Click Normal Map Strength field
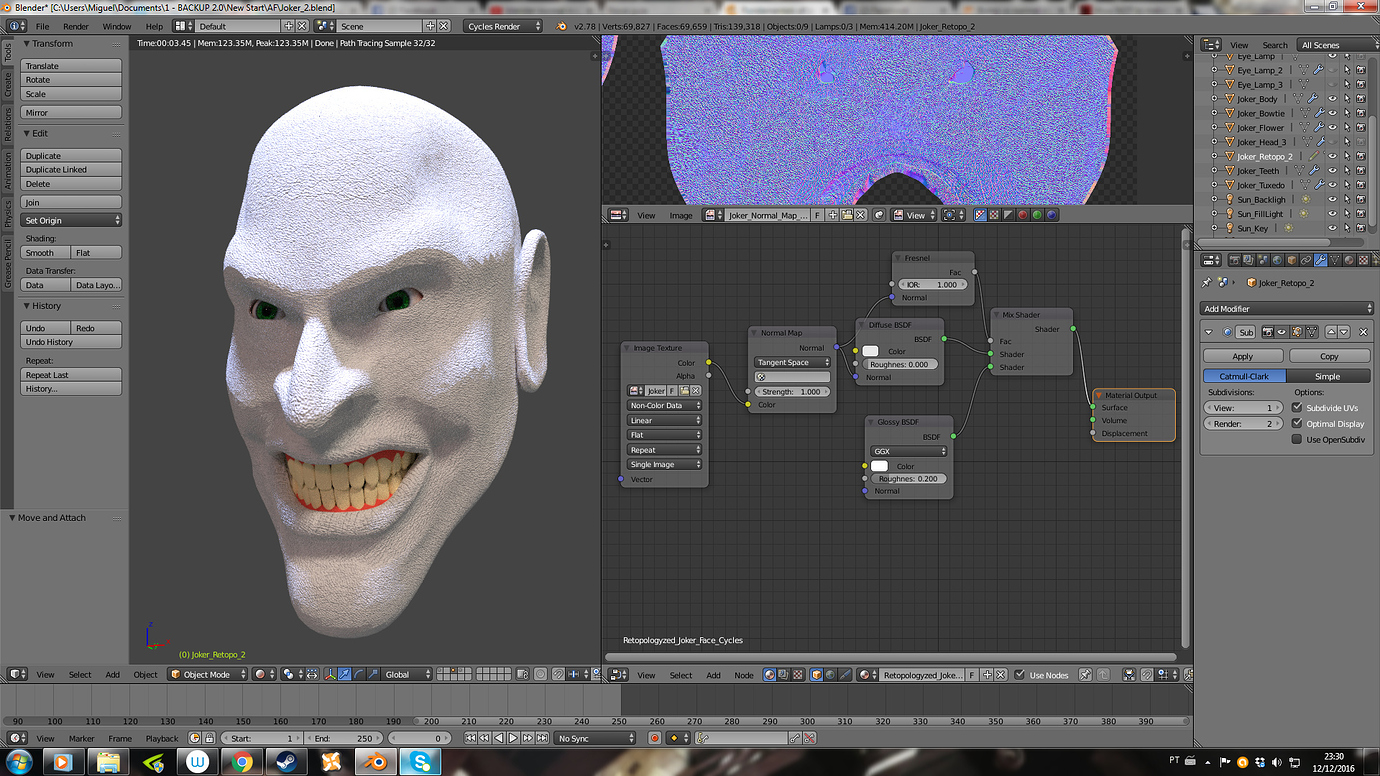Image resolution: width=1380 pixels, height=776 pixels. tap(793, 392)
